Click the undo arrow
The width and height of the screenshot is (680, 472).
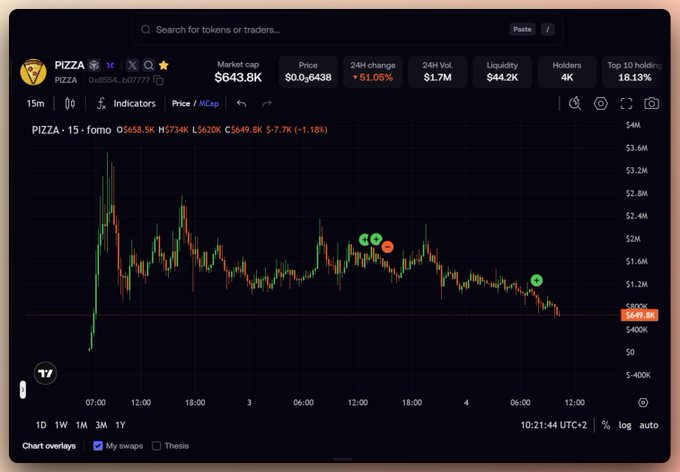242,103
